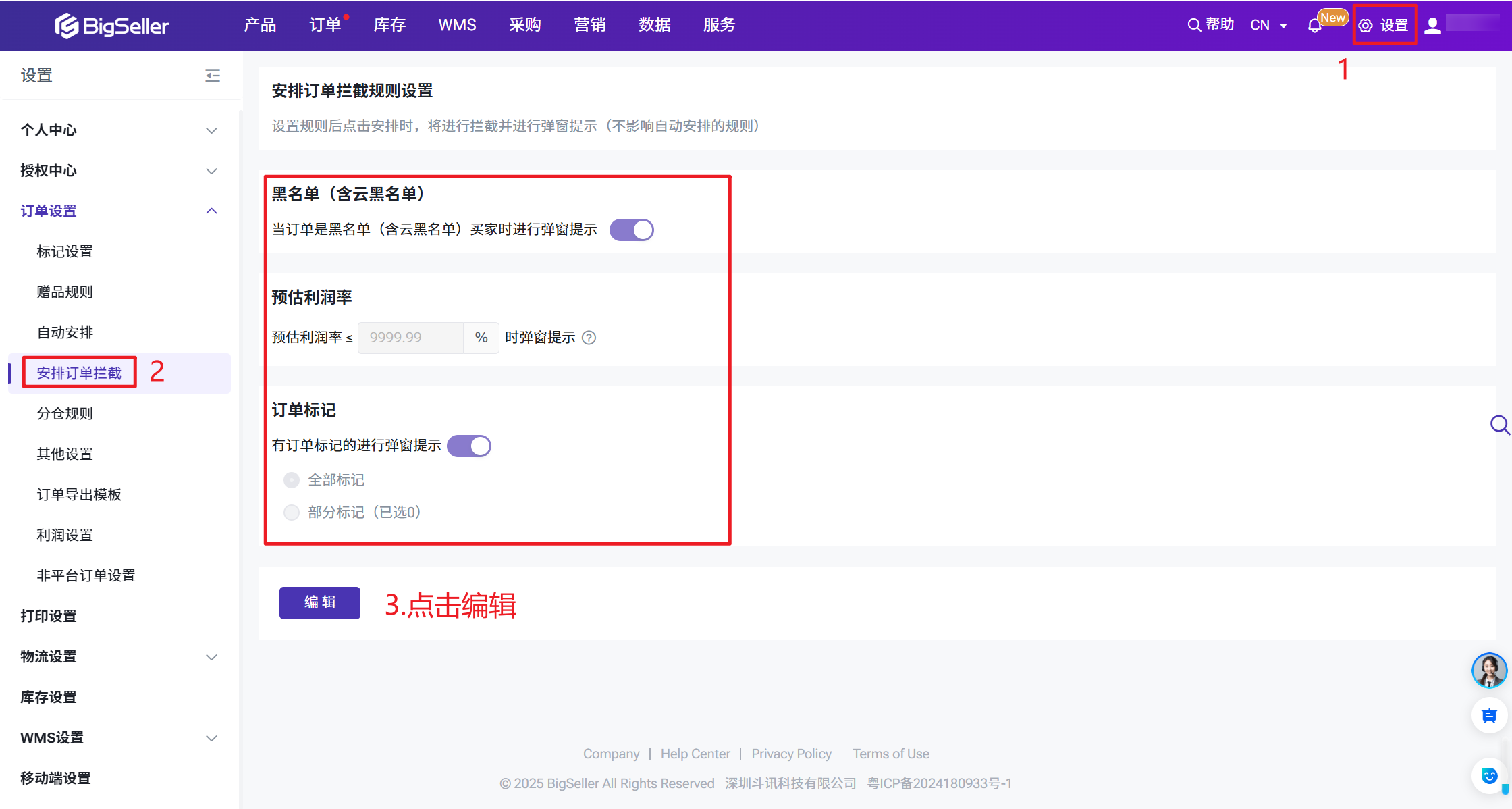
Task: Click the user profile avatar icon
Action: tap(1432, 26)
